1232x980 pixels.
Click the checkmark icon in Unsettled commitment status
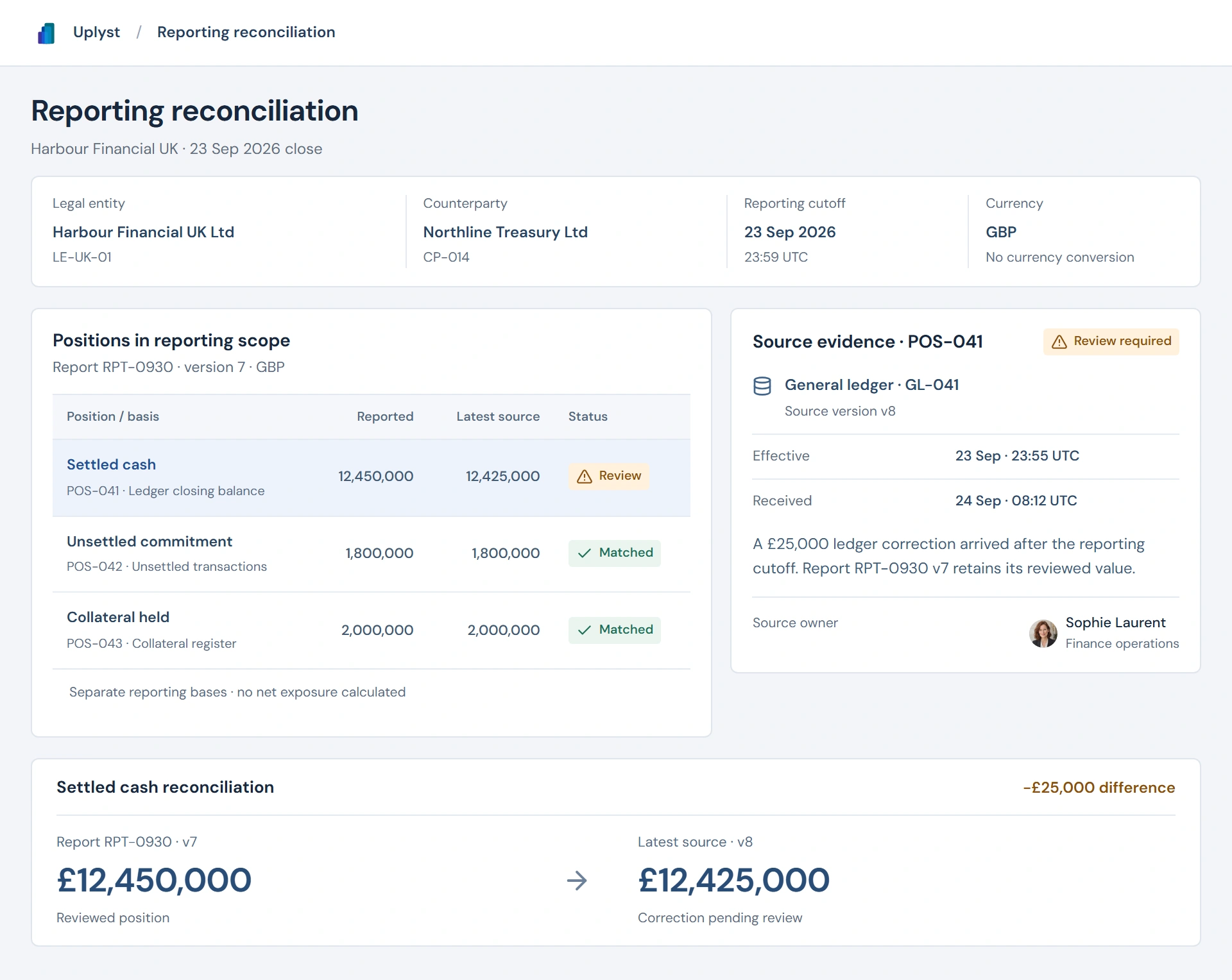tap(585, 553)
